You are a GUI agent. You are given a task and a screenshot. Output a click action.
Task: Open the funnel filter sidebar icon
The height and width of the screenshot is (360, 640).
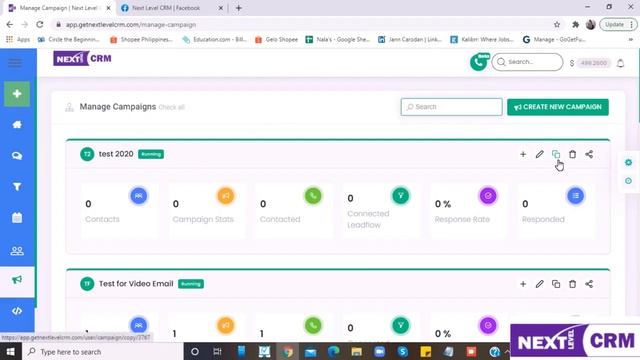point(17,187)
